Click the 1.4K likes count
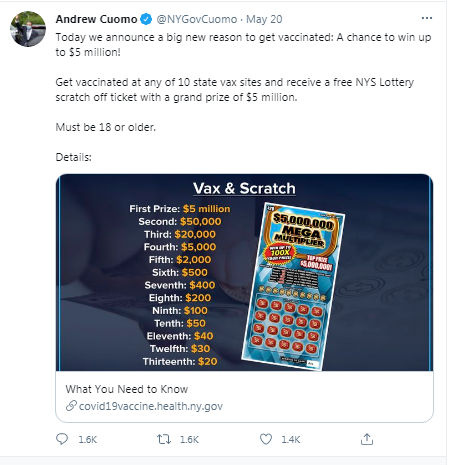Screen dimensions: 461x465 (291, 439)
